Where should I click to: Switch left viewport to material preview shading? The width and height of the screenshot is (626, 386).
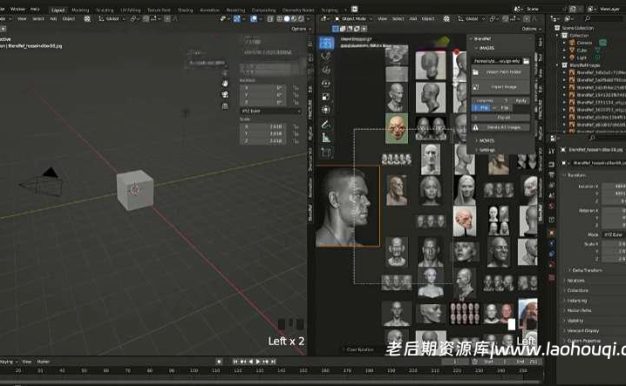pos(294,19)
